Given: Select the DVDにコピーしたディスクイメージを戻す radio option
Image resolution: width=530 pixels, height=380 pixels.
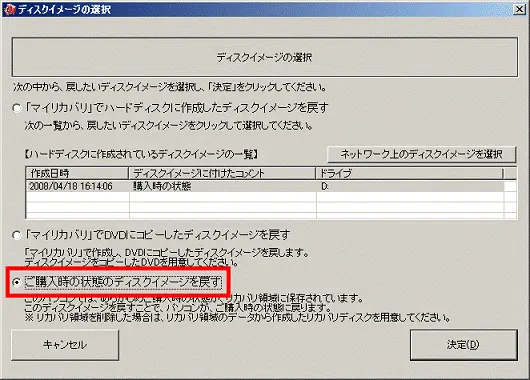Looking at the screenshot, I should [x=16, y=235].
